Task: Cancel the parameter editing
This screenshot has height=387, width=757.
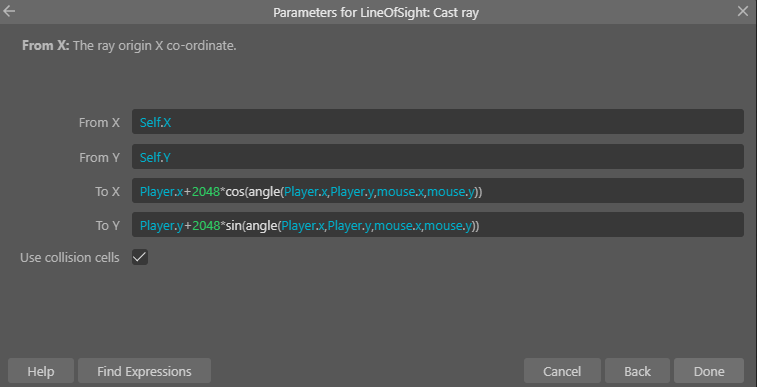Action: pos(562,371)
